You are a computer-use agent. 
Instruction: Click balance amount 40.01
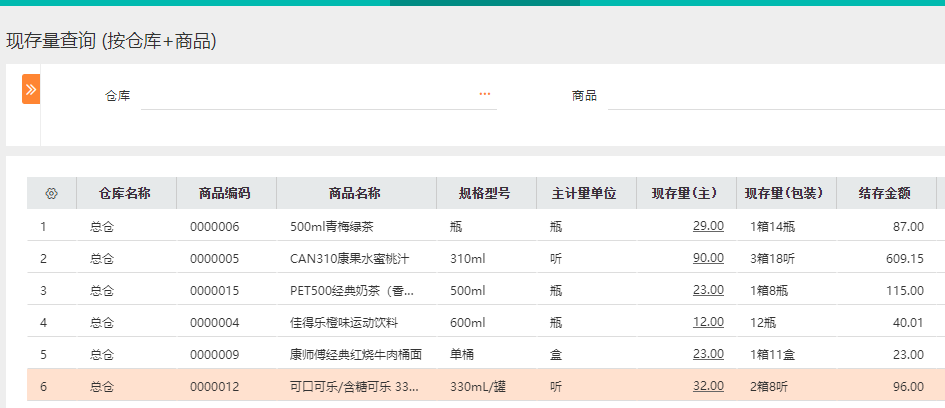point(908,323)
